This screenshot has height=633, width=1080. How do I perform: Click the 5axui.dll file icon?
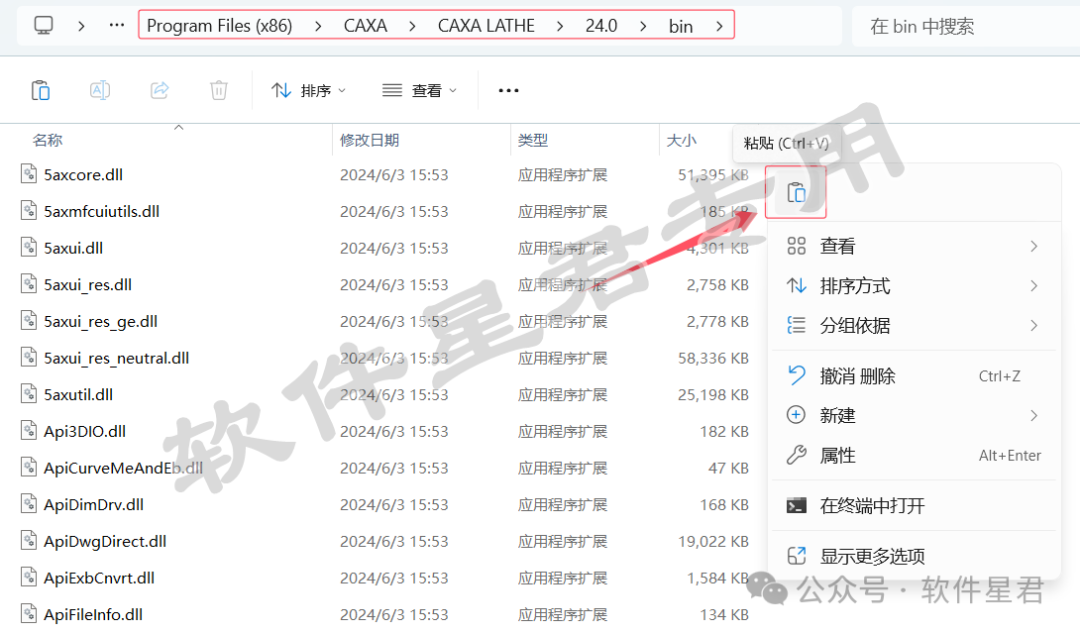29,247
